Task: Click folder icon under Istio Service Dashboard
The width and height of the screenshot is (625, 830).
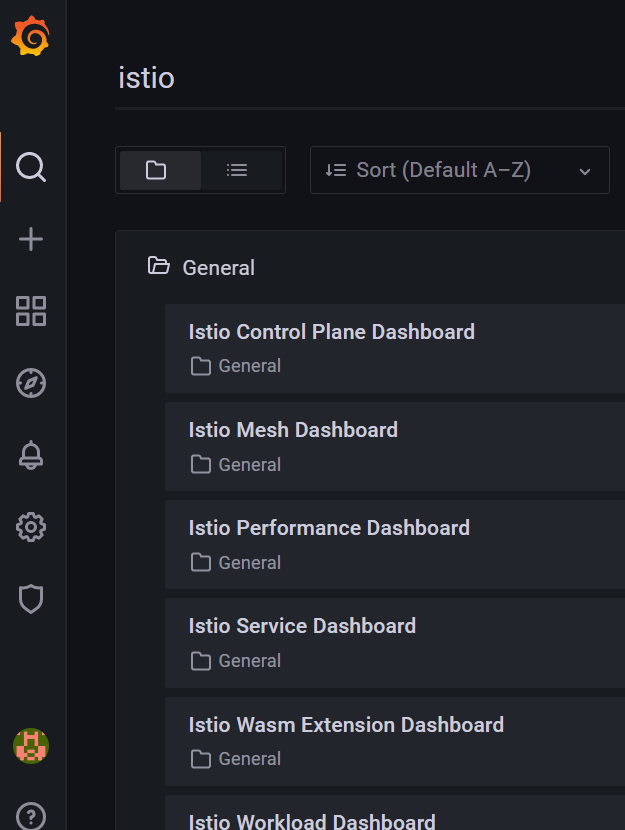Action: click(x=201, y=661)
